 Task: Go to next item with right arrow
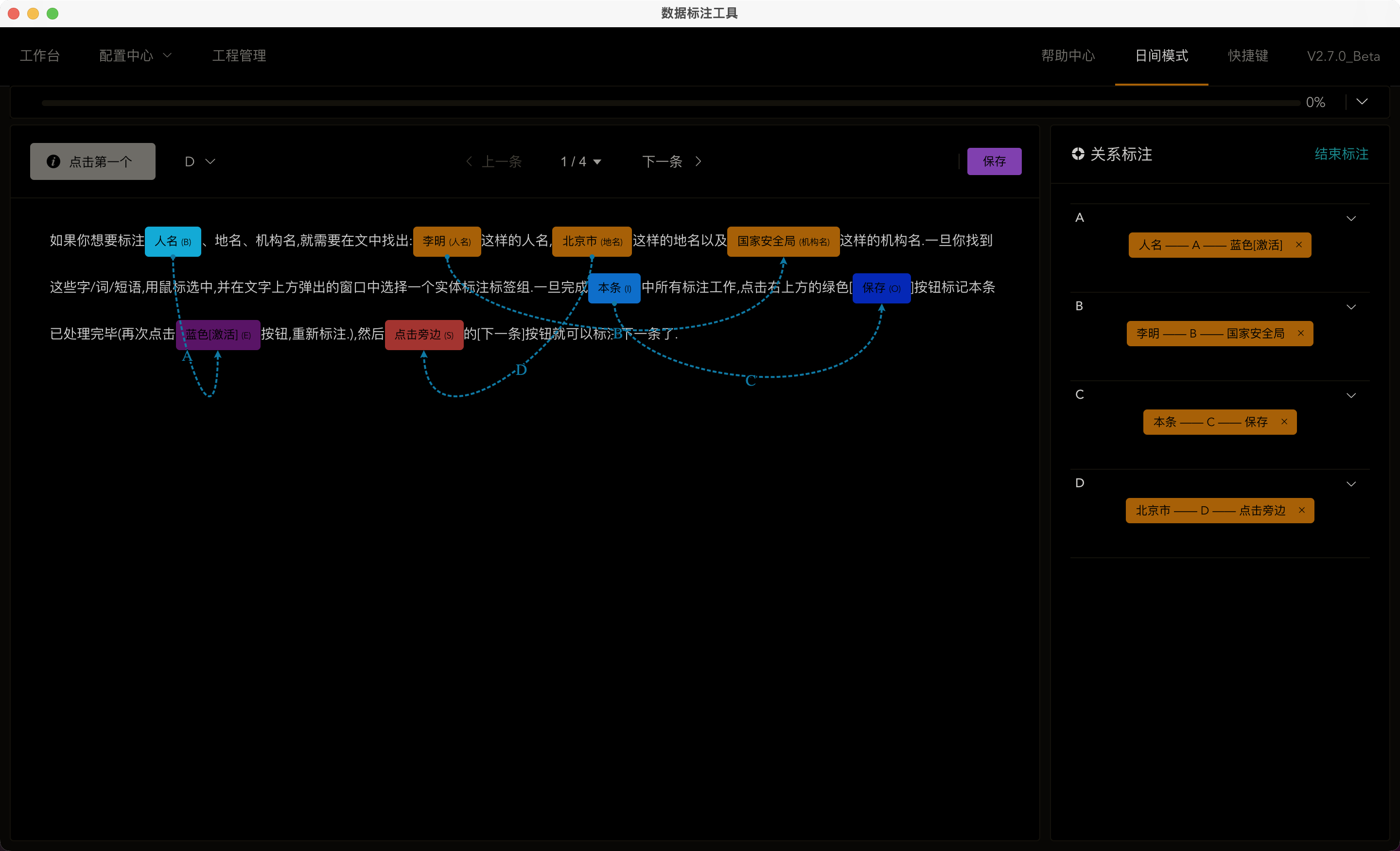pyautogui.click(x=698, y=161)
